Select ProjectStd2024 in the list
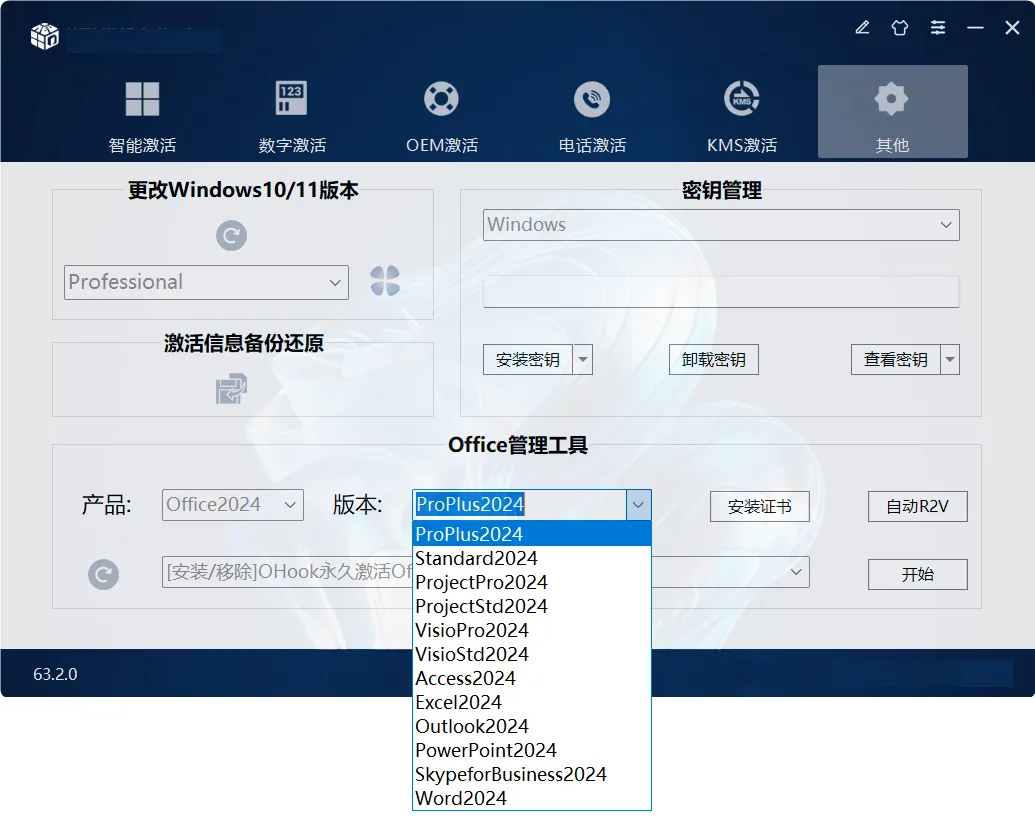Screen dimensions: 1035x819 point(531,606)
